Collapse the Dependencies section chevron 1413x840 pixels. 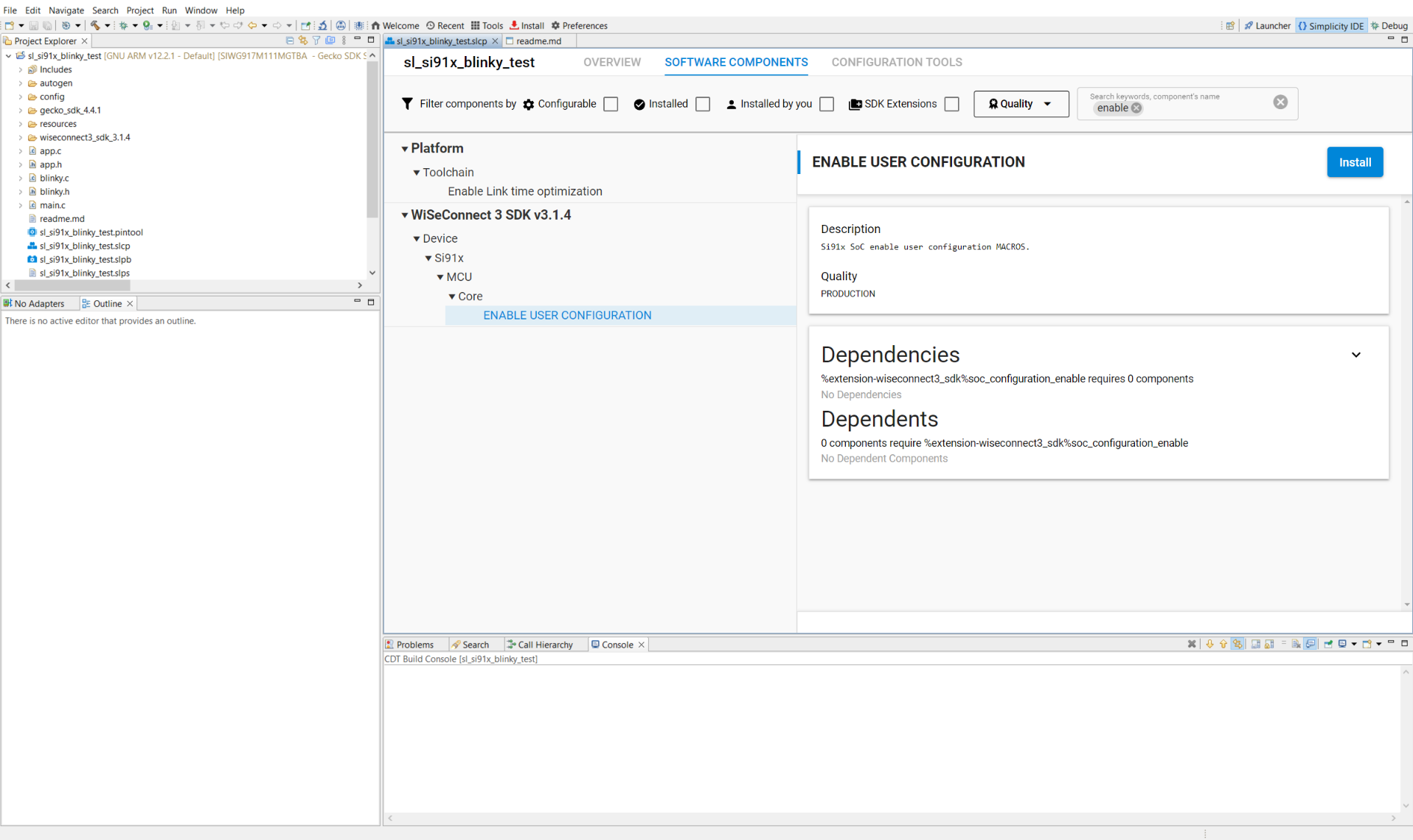point(1356,355)
